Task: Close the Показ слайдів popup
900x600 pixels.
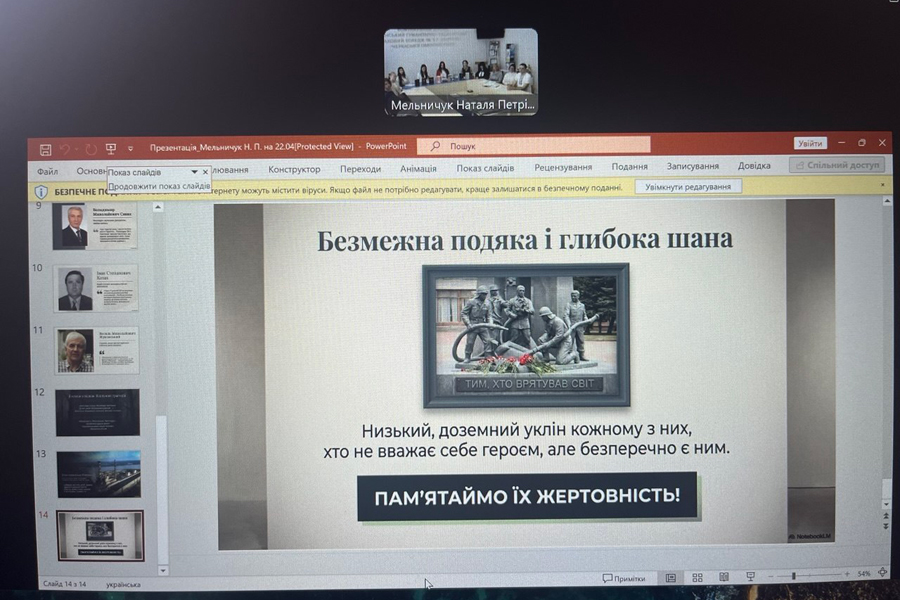Action: tap(205, 172)
